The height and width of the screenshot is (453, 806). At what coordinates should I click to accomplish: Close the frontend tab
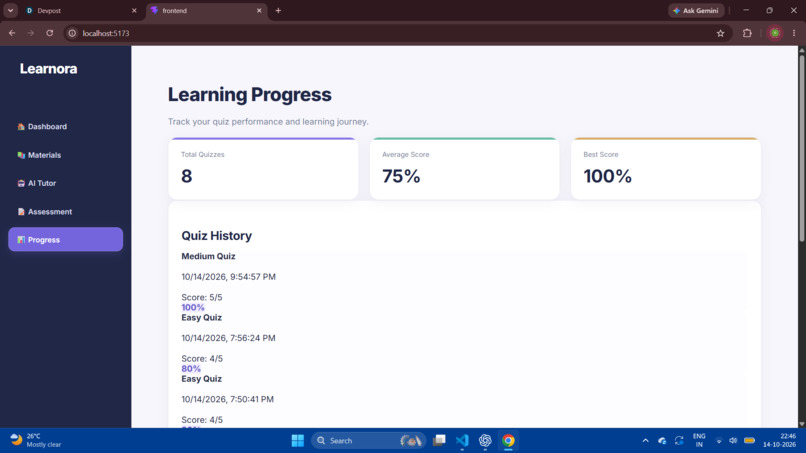point(259,10)
